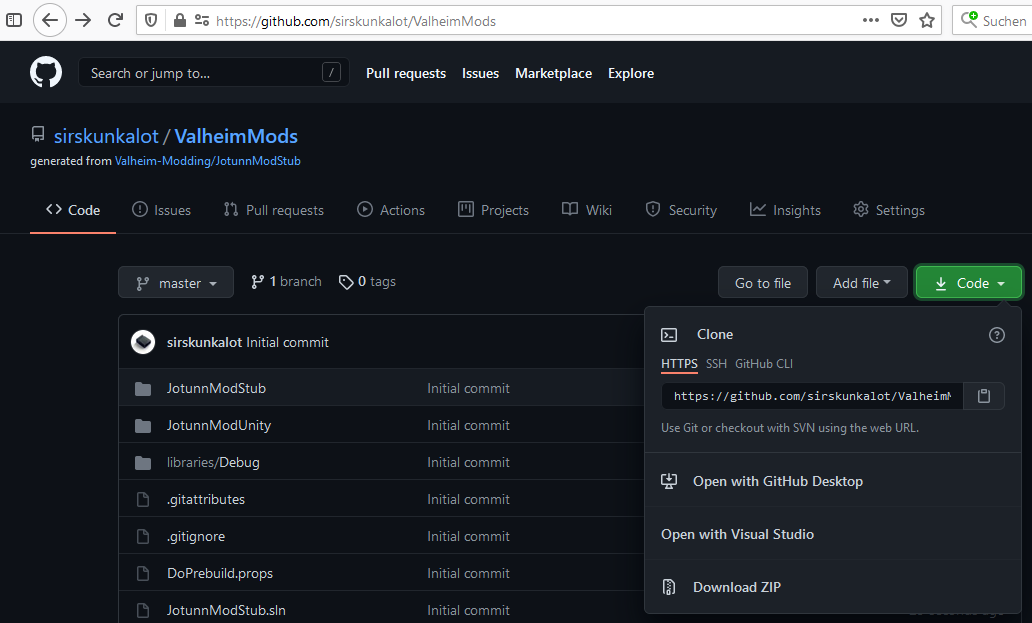Image resolution: width=1032 pixels, height=623 pixels.
Task: Click the terminal icon beside Clone
Action: click(669, 335)
